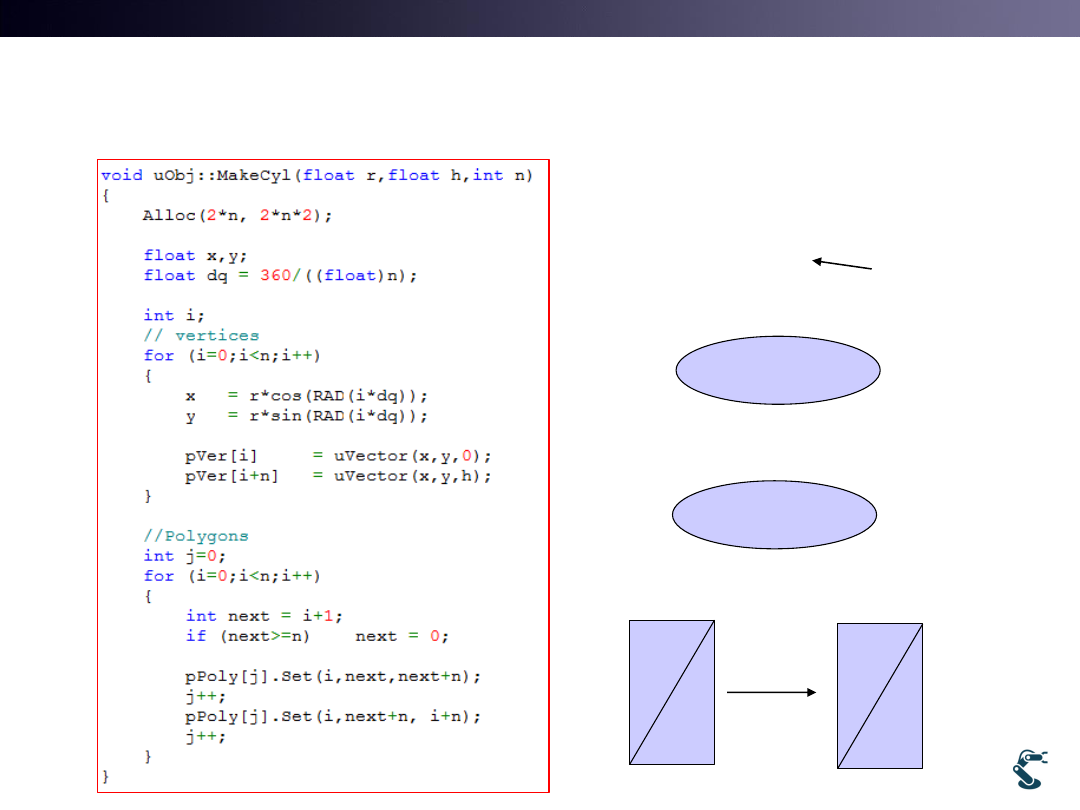Click the "//Polygons" comment
Viewport: 1080px width, 810px height.
click(196, 536)
